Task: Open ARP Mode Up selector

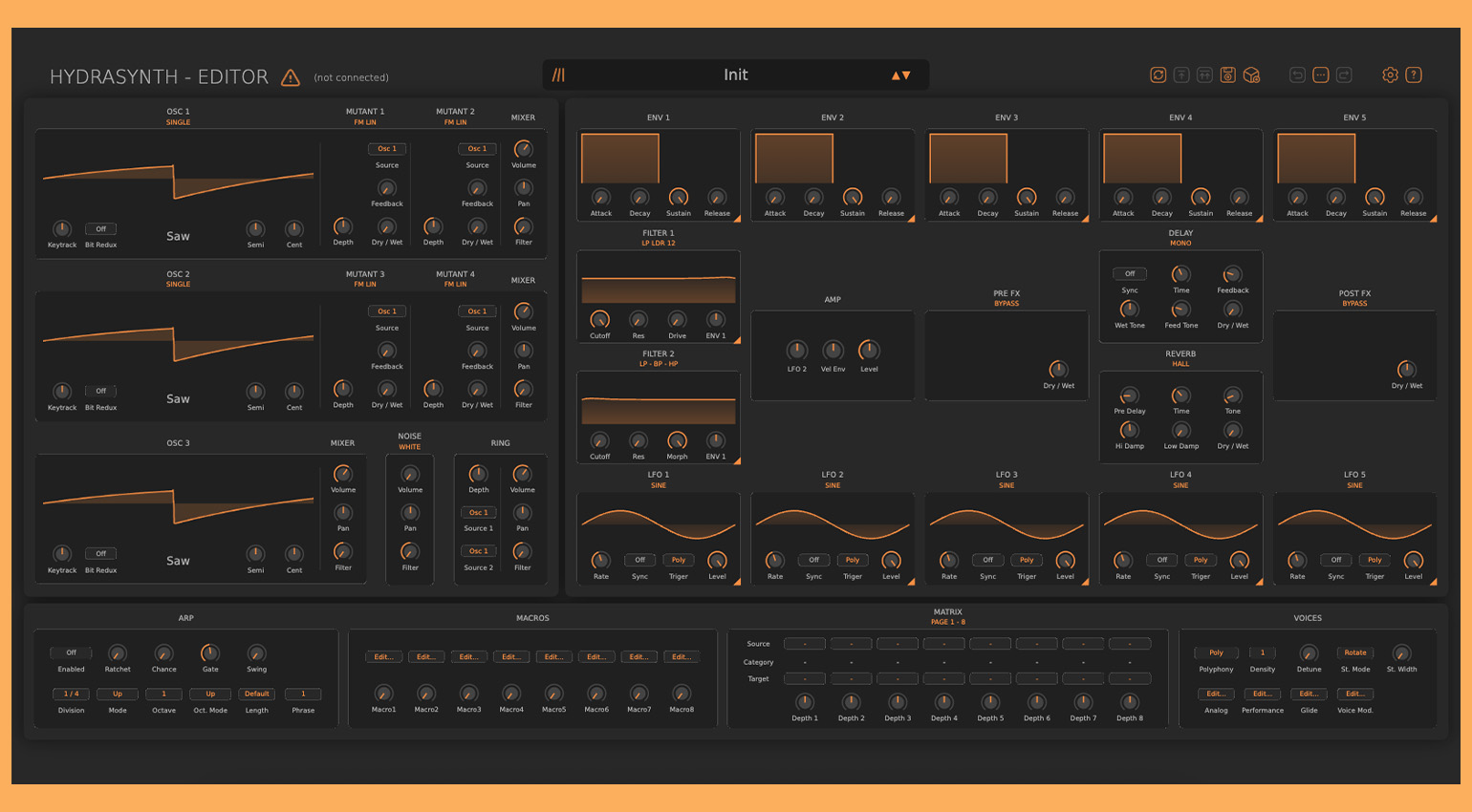Action: pos(118,694)
